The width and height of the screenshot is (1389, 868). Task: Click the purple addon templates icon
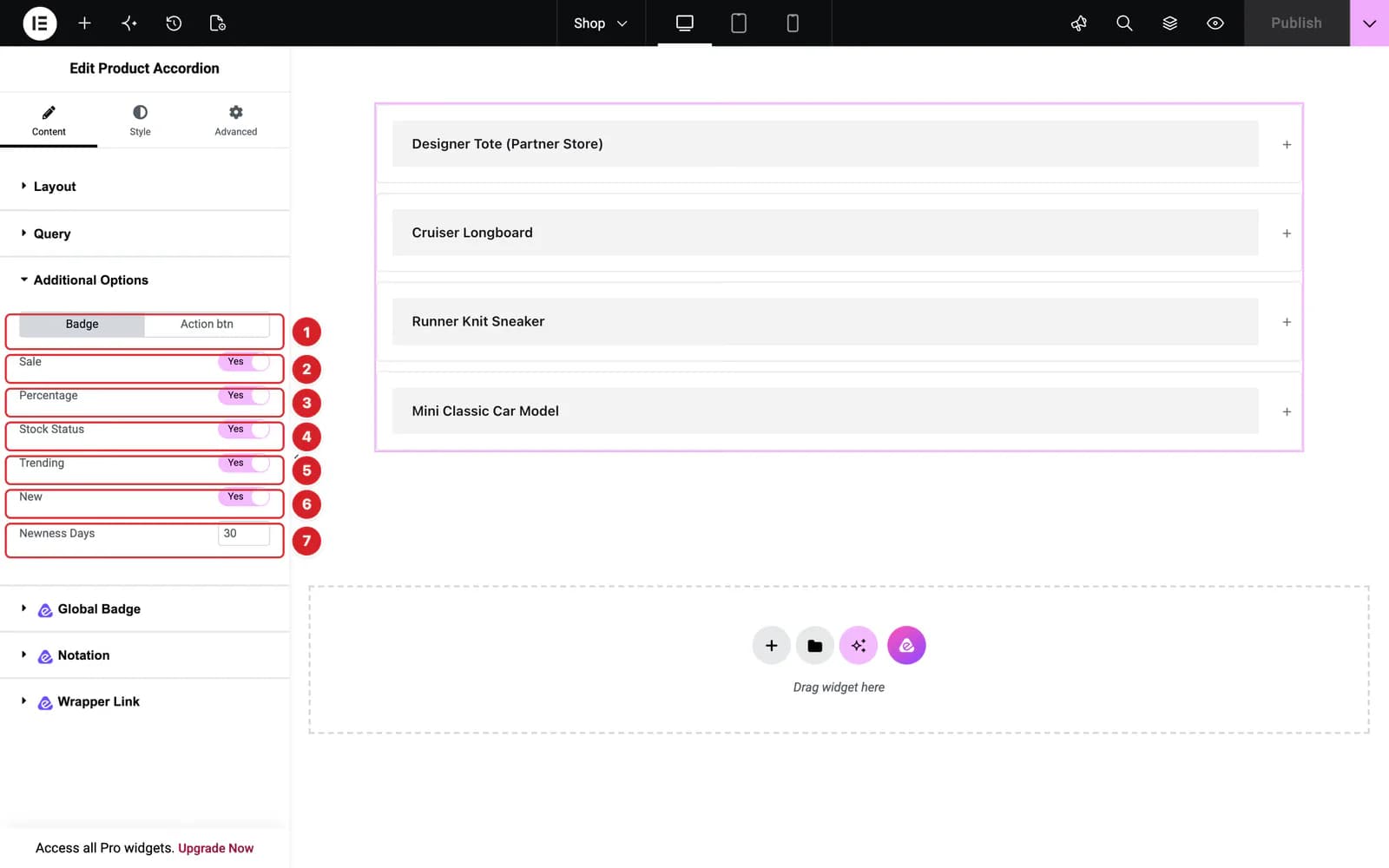coord(906,646)
